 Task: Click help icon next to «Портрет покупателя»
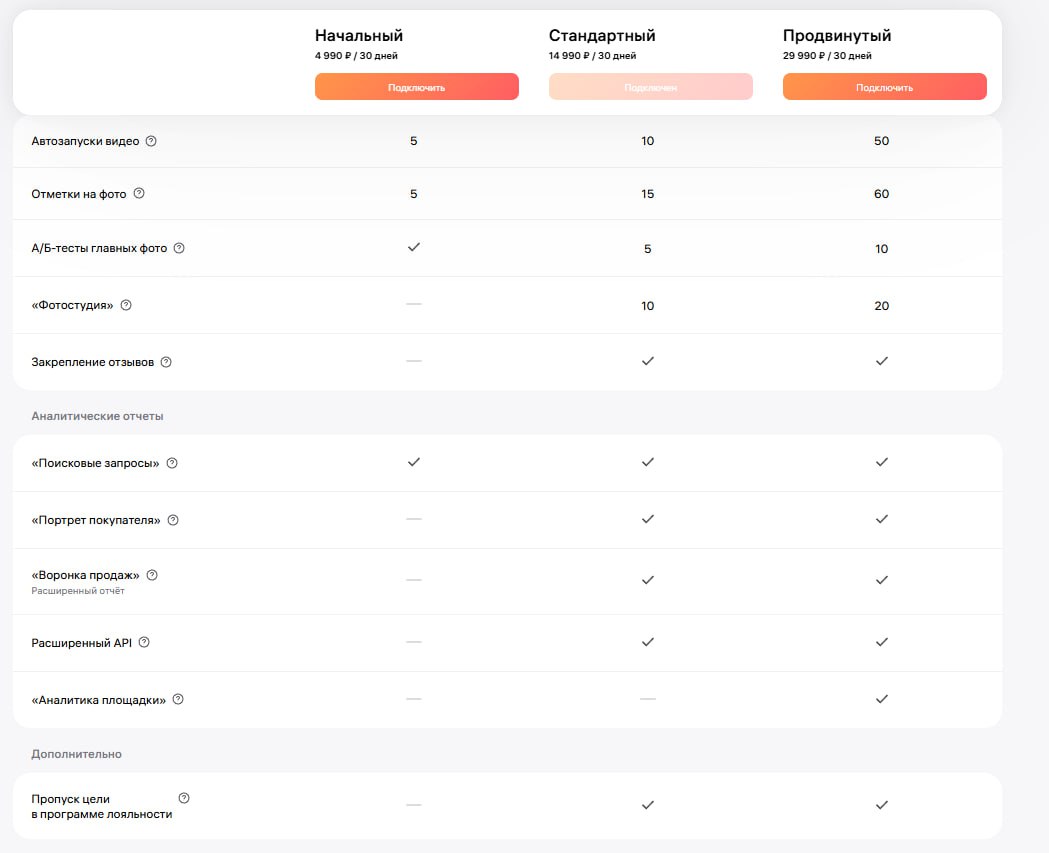click(x=173, y=520)
